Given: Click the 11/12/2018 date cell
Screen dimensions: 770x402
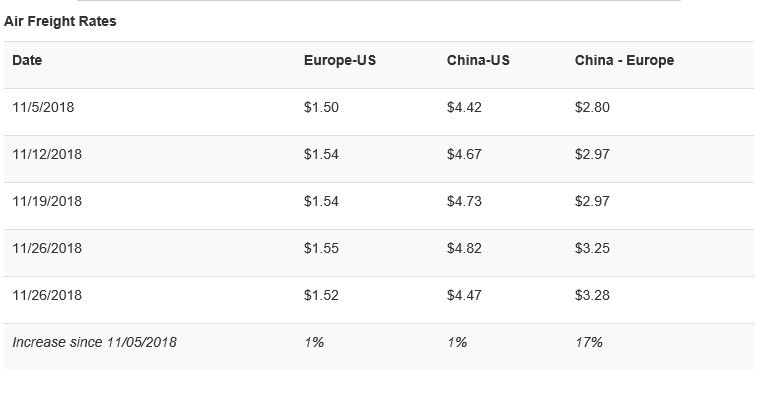Looking at the screenshot, I should click(x=47, y=154).
